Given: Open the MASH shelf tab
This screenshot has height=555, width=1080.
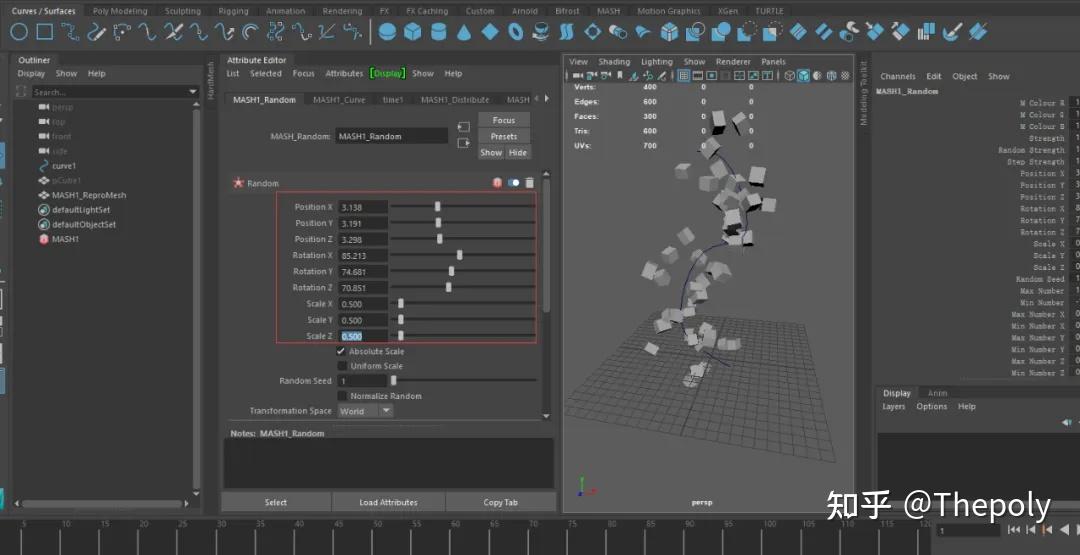Looking at the screenshot, I should point(608,11).
